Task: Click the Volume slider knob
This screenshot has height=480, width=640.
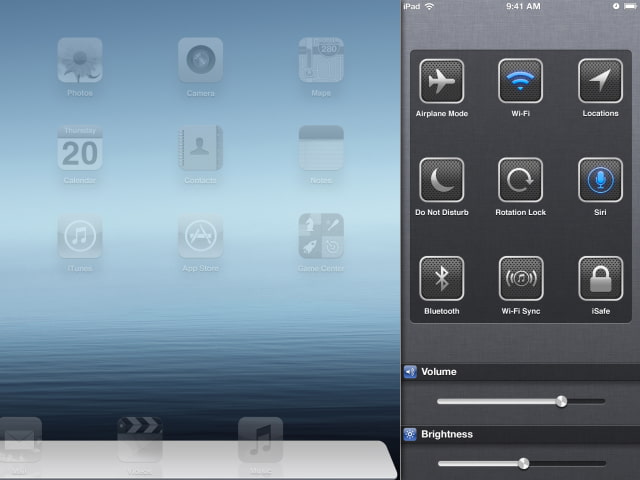Action: point(561,401)
